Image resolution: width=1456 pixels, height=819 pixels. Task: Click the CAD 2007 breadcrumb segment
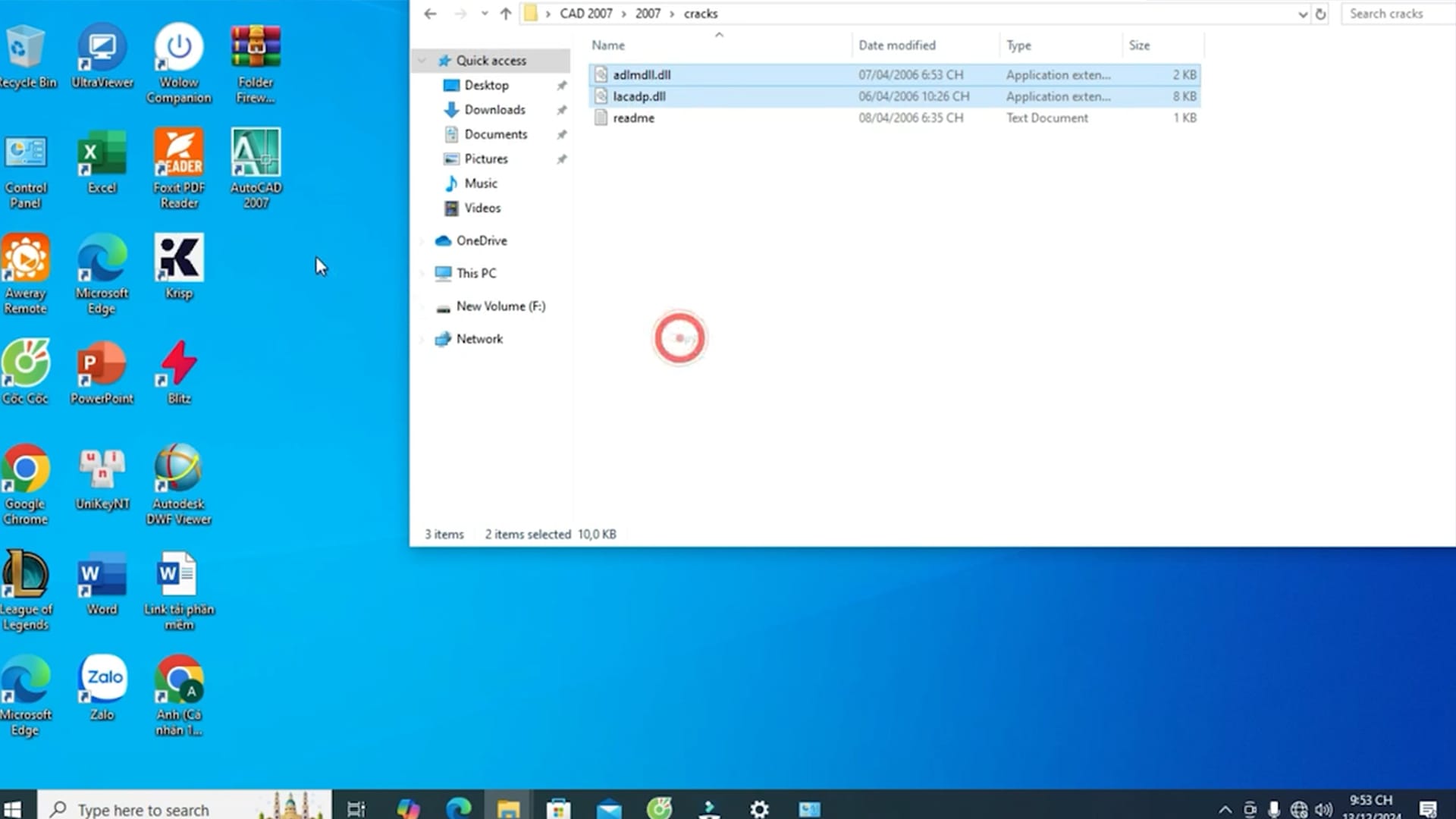(x=585, y=14)
